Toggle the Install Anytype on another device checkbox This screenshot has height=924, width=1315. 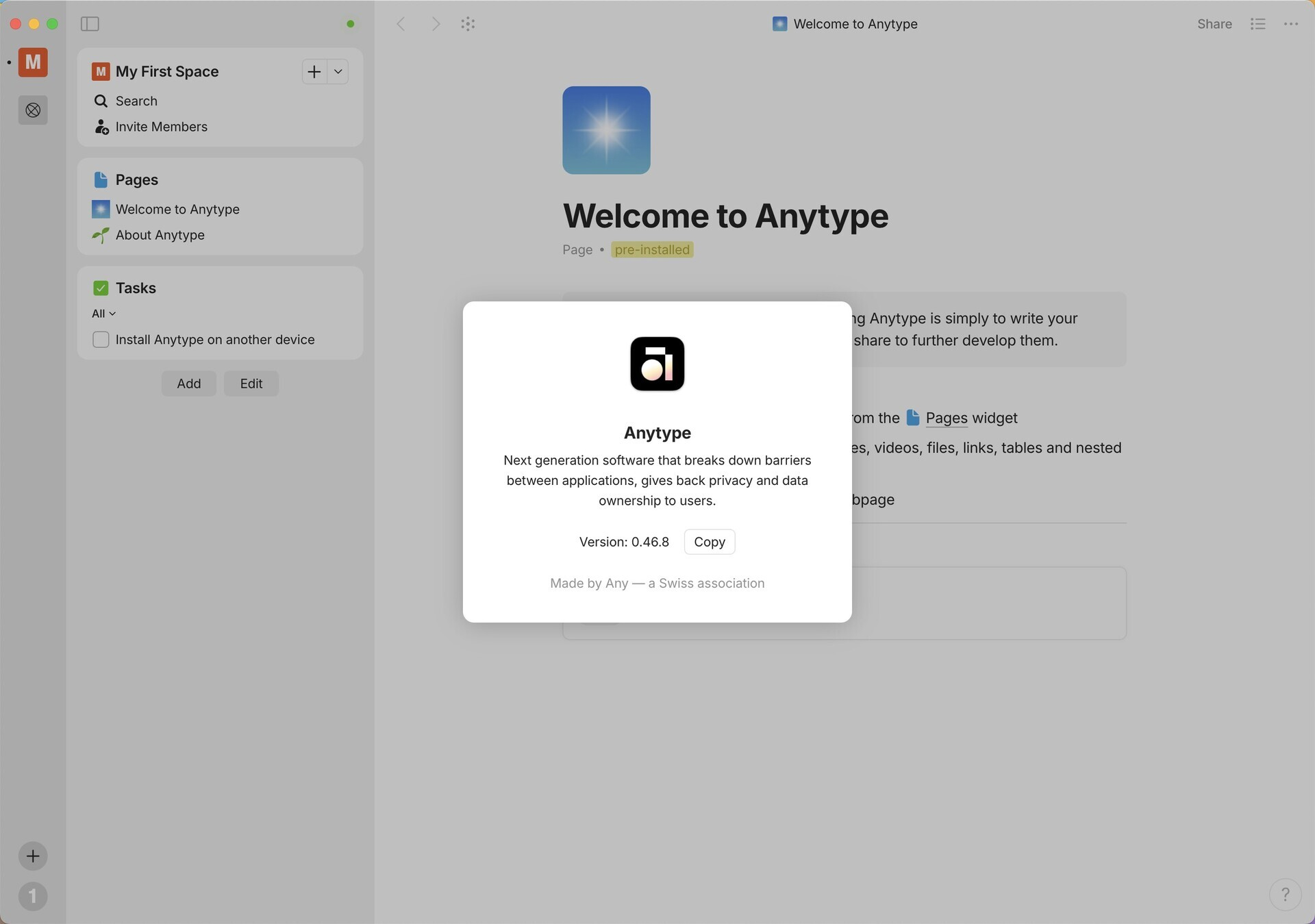[101, 339]
